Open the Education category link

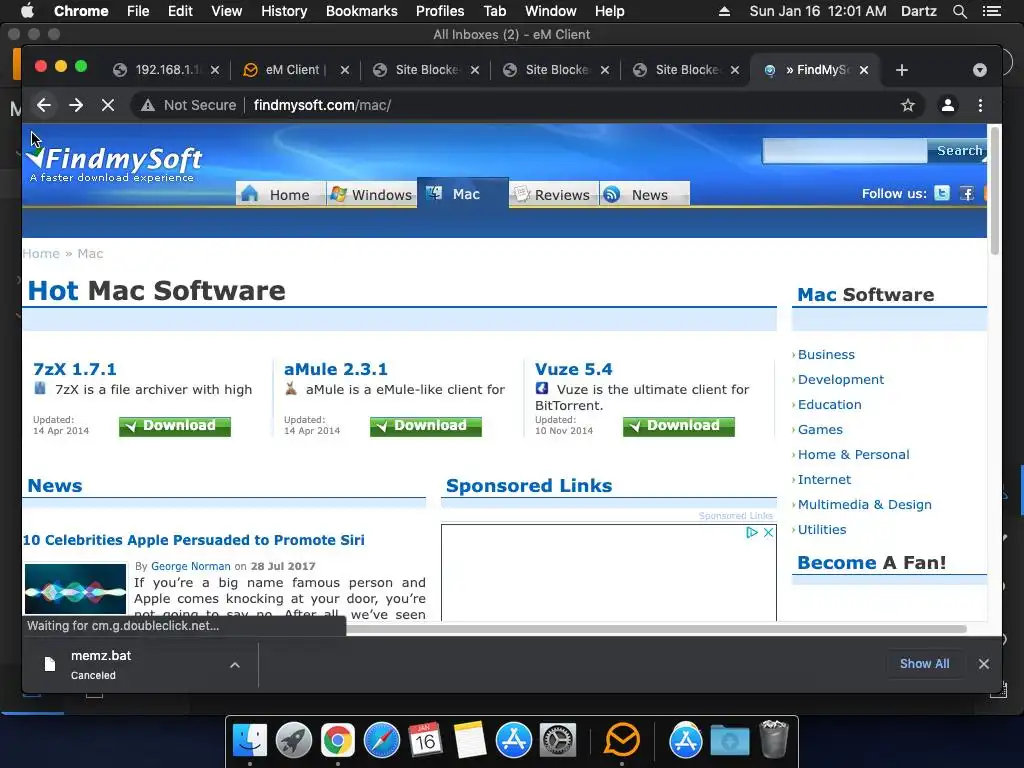coord(829,404)
